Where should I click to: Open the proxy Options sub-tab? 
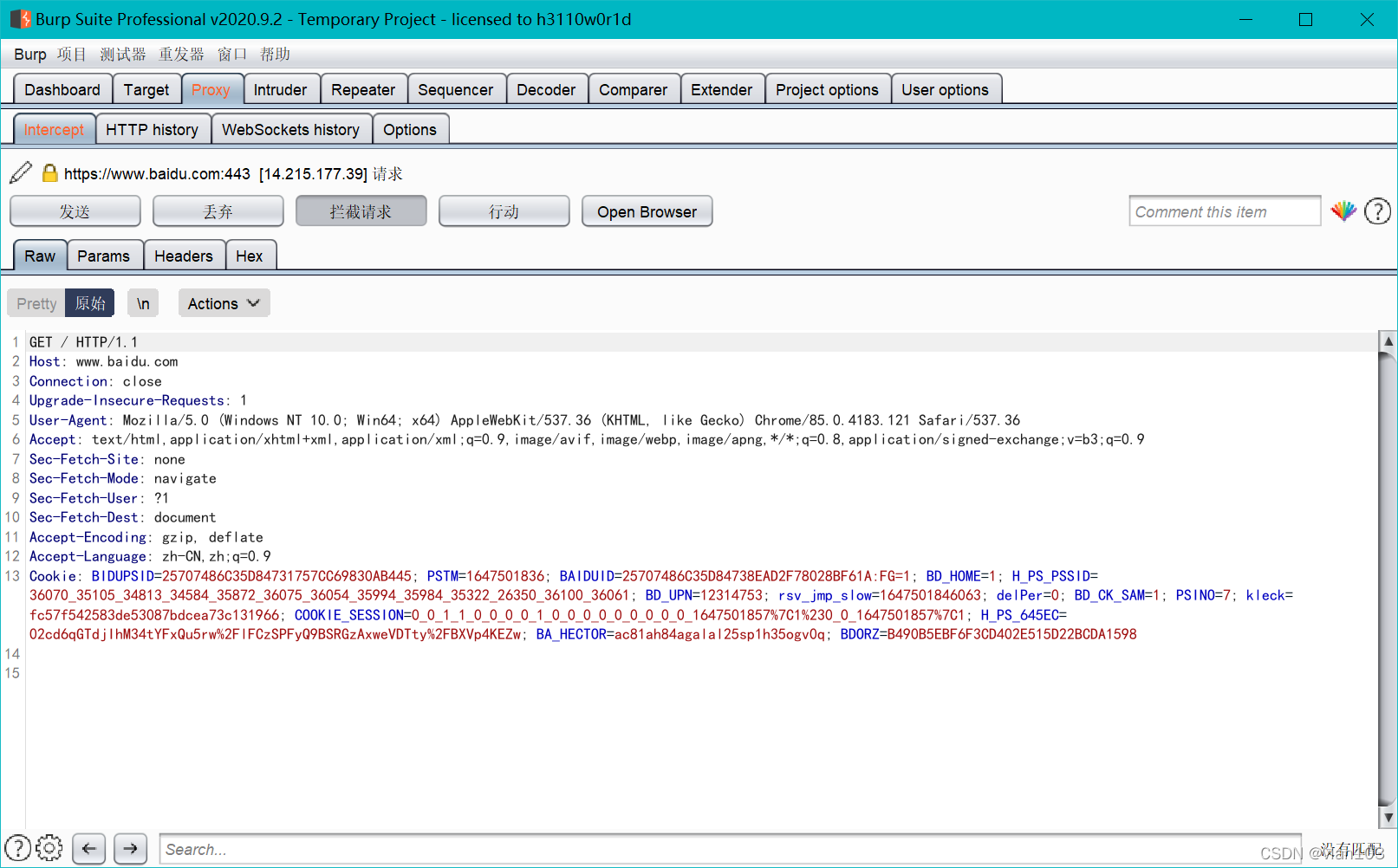pyautogui.click(x=410, y=129)
